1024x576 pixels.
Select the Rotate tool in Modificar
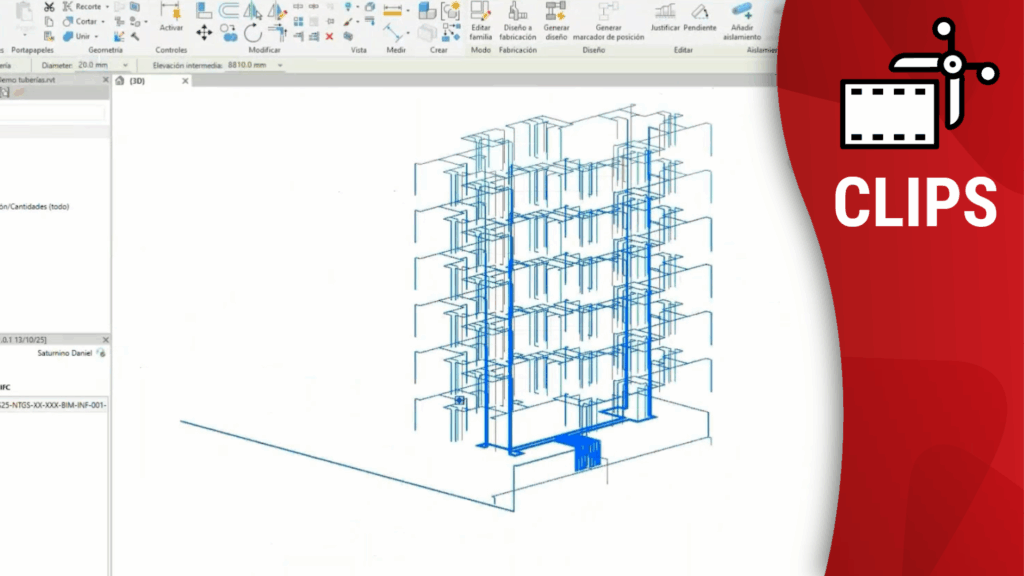click(x=253, y=33)
